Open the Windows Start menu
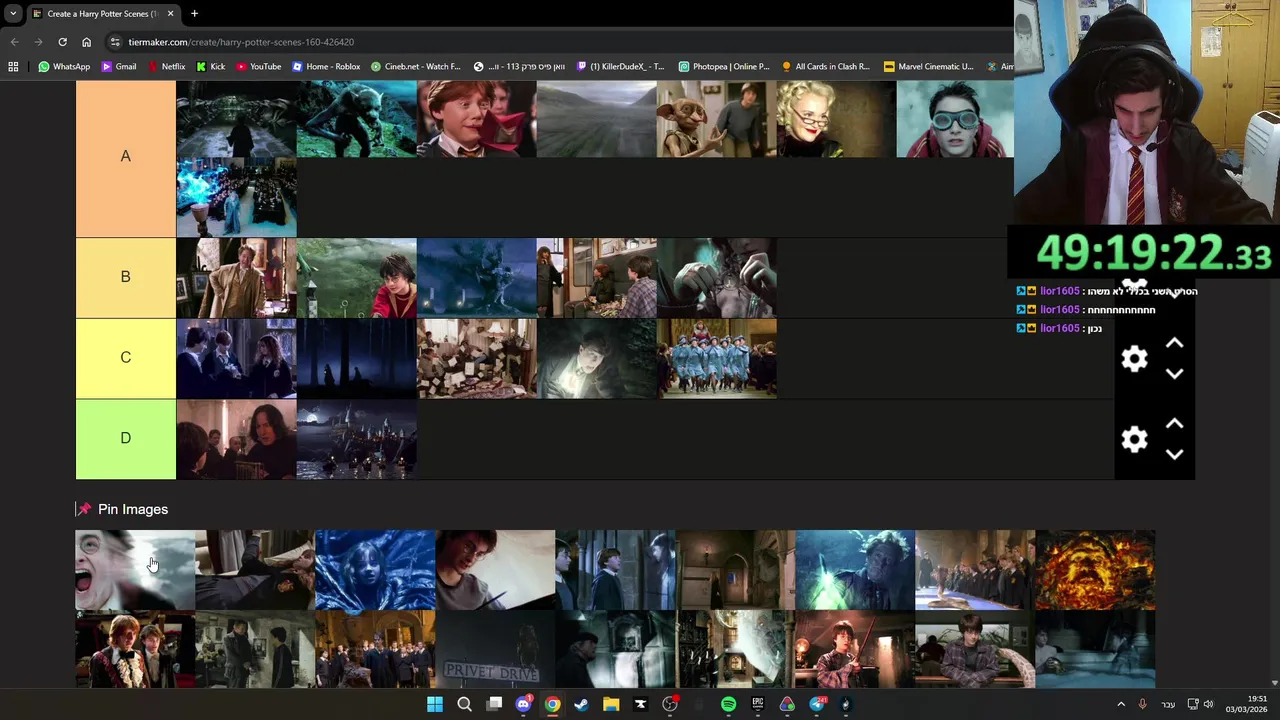The width and height of the screenshot is (1280, 720). coord(435,704)
